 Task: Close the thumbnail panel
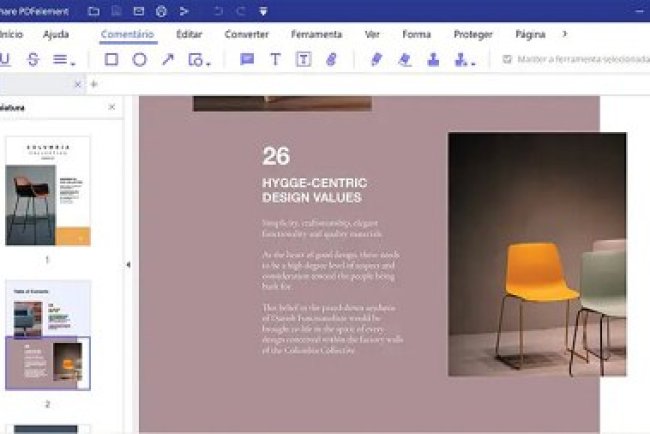coord(111,107)
